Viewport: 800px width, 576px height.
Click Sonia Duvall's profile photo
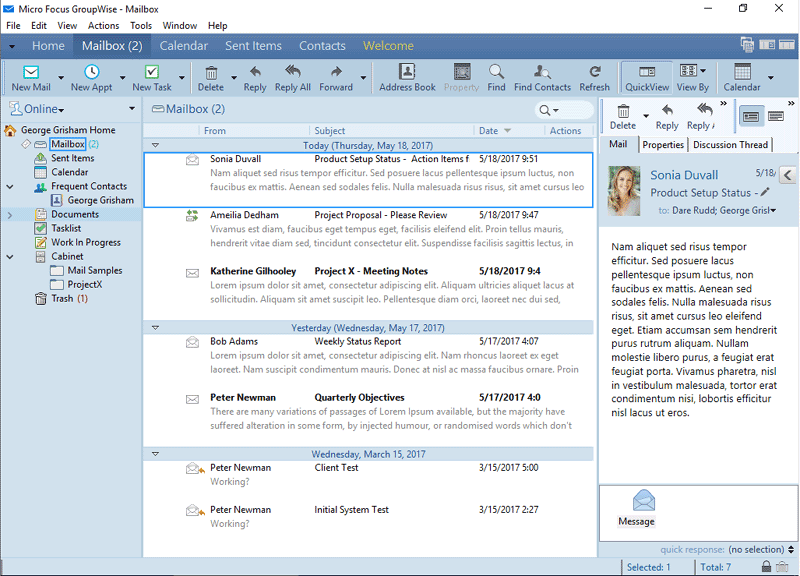tap(623, 190)
